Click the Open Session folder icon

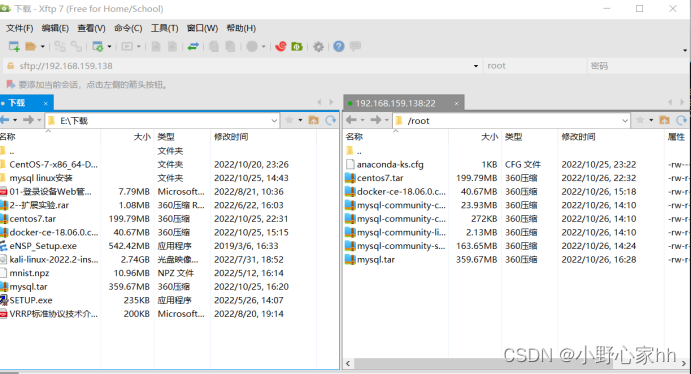30,46
